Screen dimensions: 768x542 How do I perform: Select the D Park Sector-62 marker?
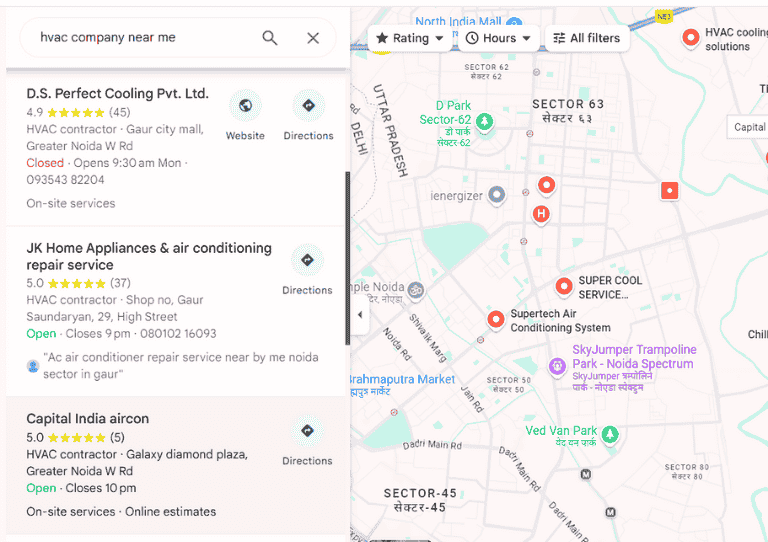pos(485,122)
